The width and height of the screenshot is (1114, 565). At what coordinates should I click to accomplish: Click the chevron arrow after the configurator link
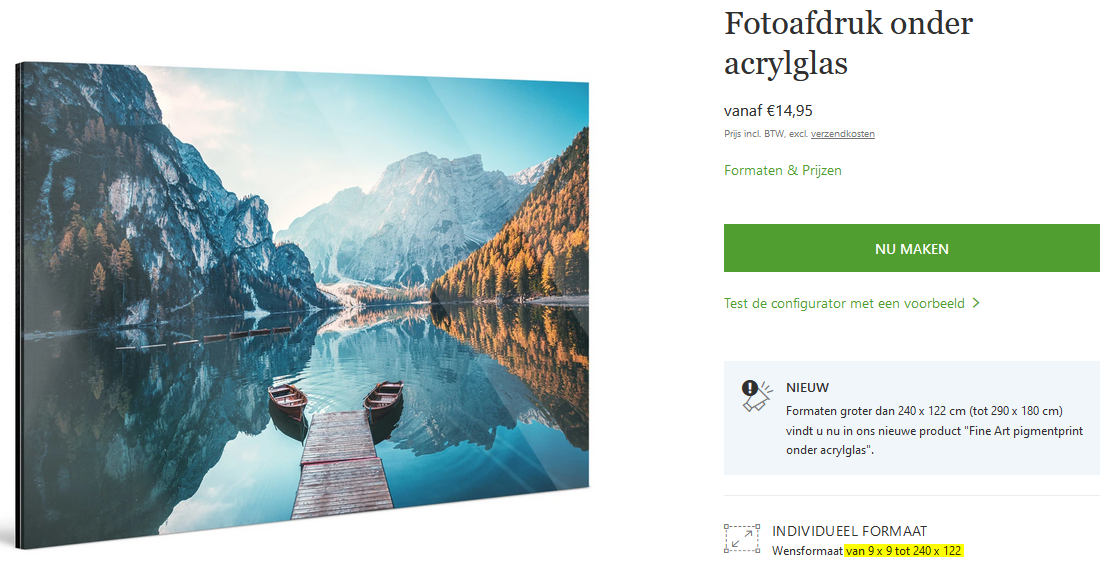976,303
